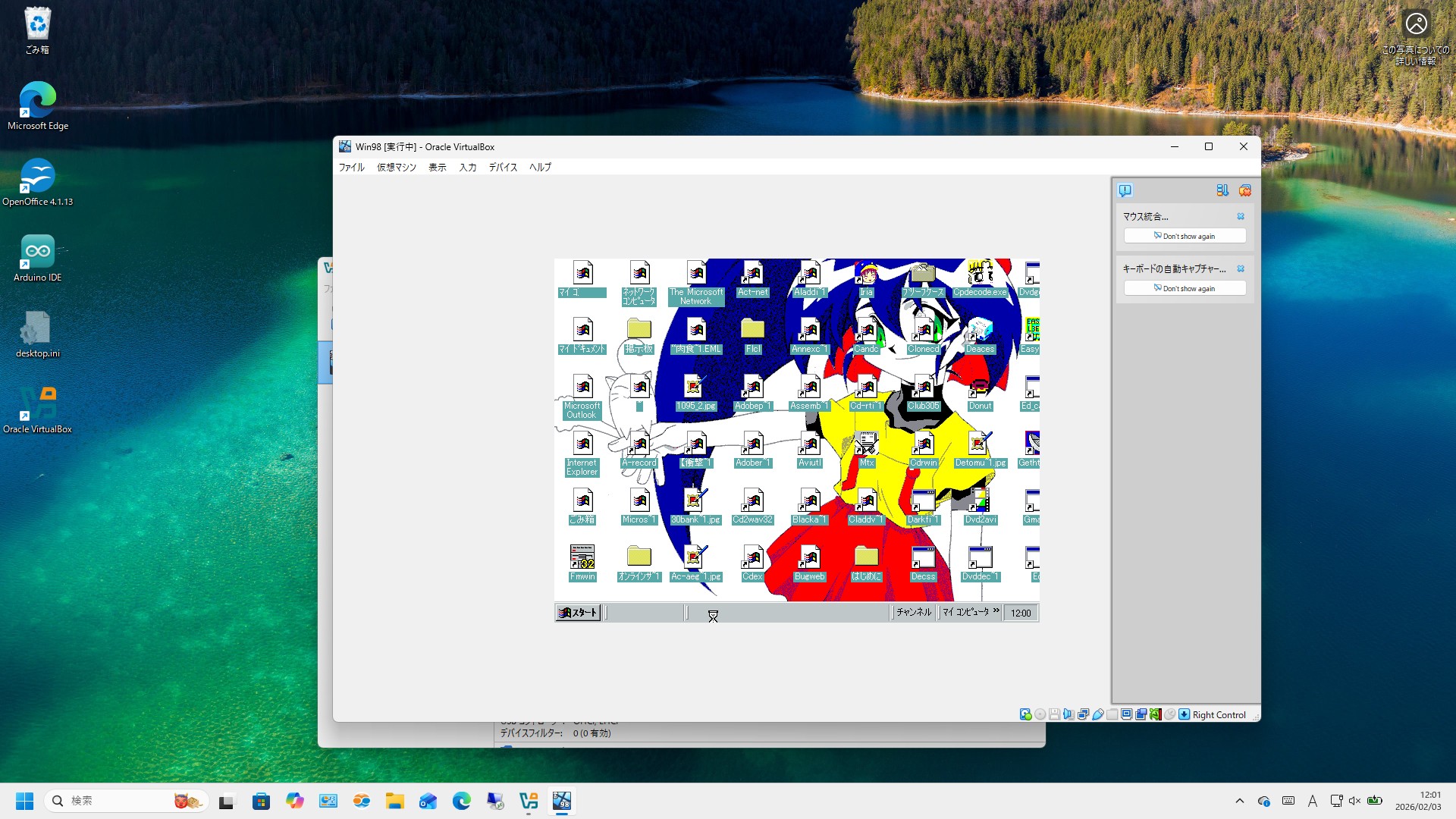Click the USB devices status icon
This screenshot has width=1456, height=819.
tap(1097, 714)
